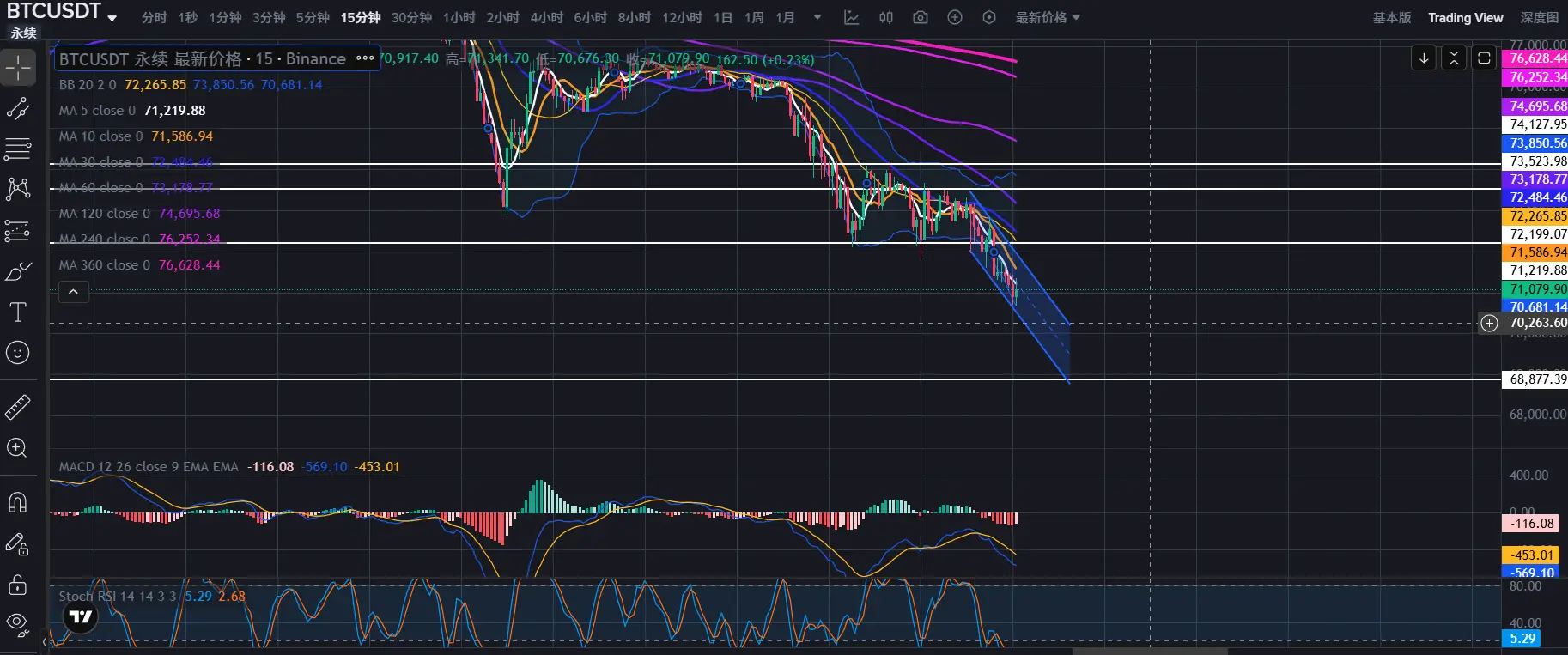Select the trend line drawing tool
The height and width of the screenshot is (655, 1568).
[18, 109]
